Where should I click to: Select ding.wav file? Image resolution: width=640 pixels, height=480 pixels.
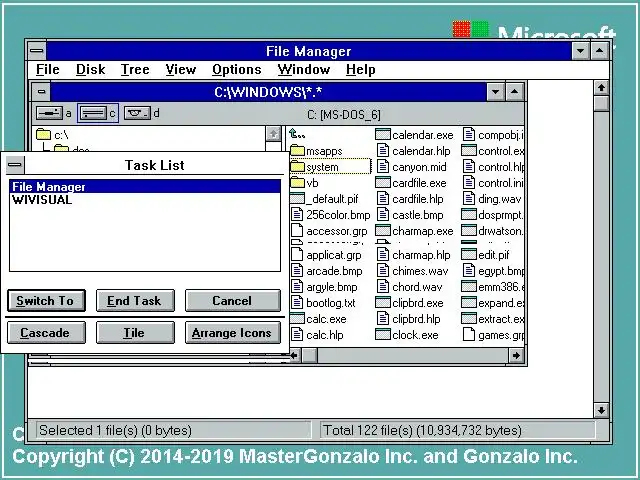(492, 199)
